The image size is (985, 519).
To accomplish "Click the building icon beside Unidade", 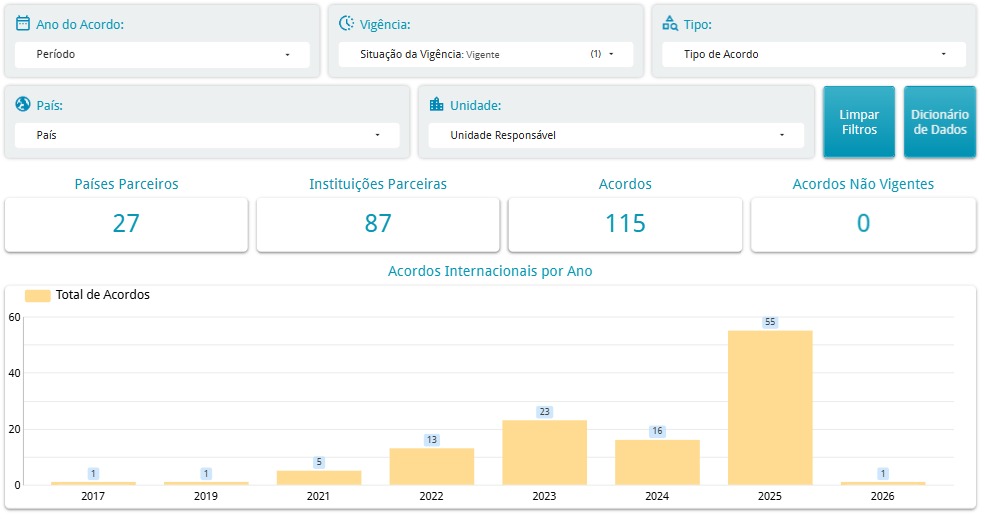I will point(436,104).
